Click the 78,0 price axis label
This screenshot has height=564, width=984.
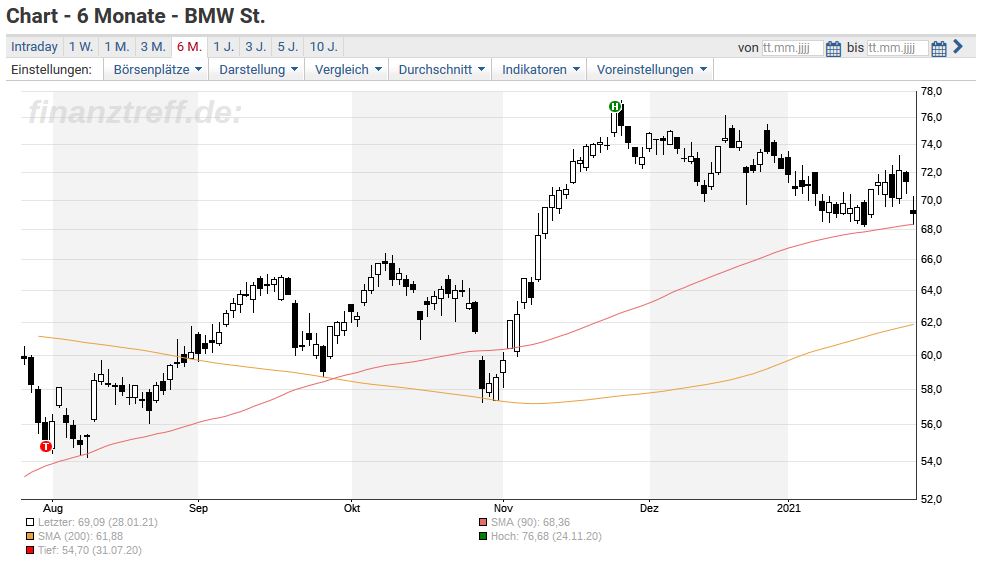click(931, 92)
